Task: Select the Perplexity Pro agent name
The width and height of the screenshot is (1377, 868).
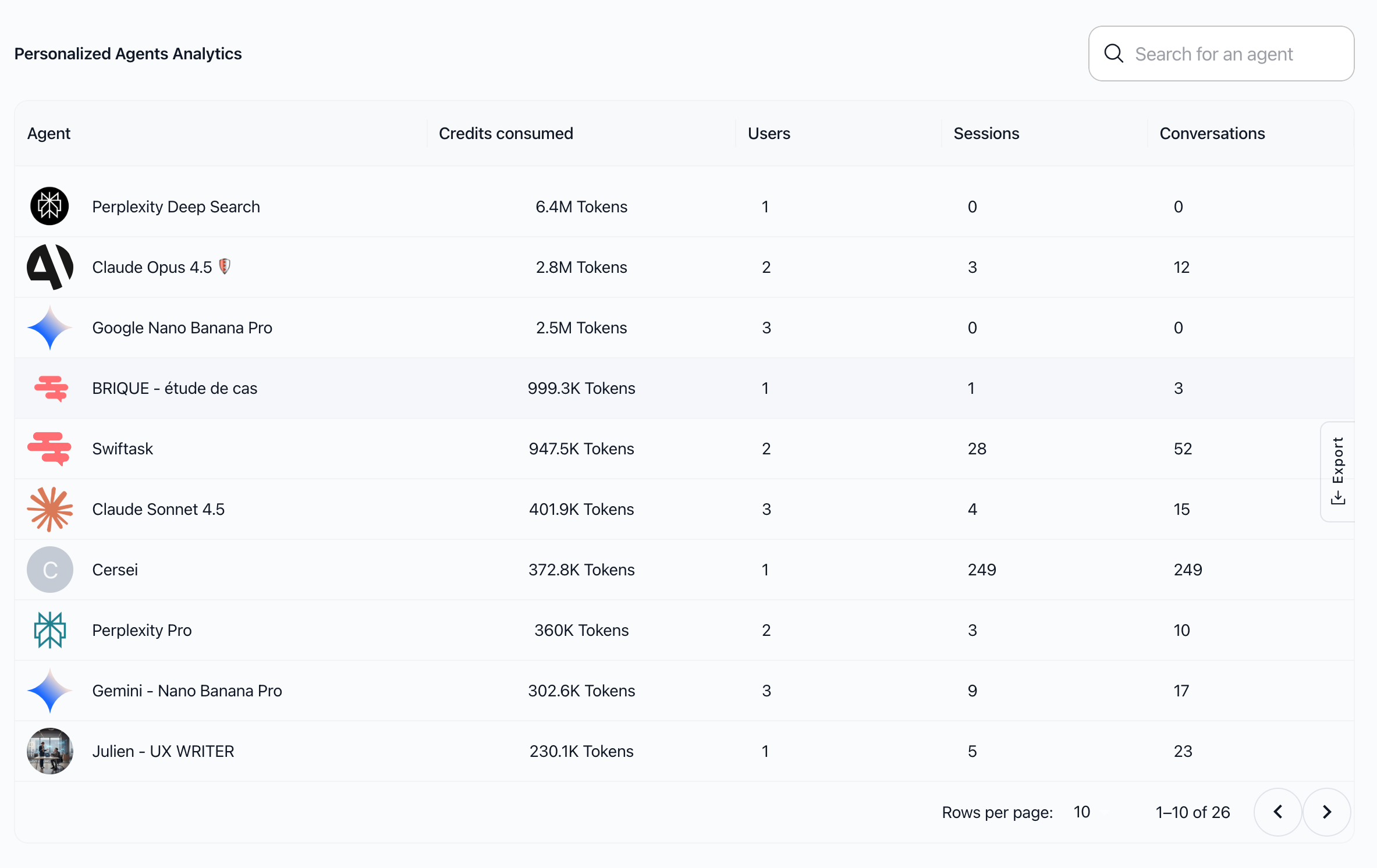Action: tap(142, 630)
